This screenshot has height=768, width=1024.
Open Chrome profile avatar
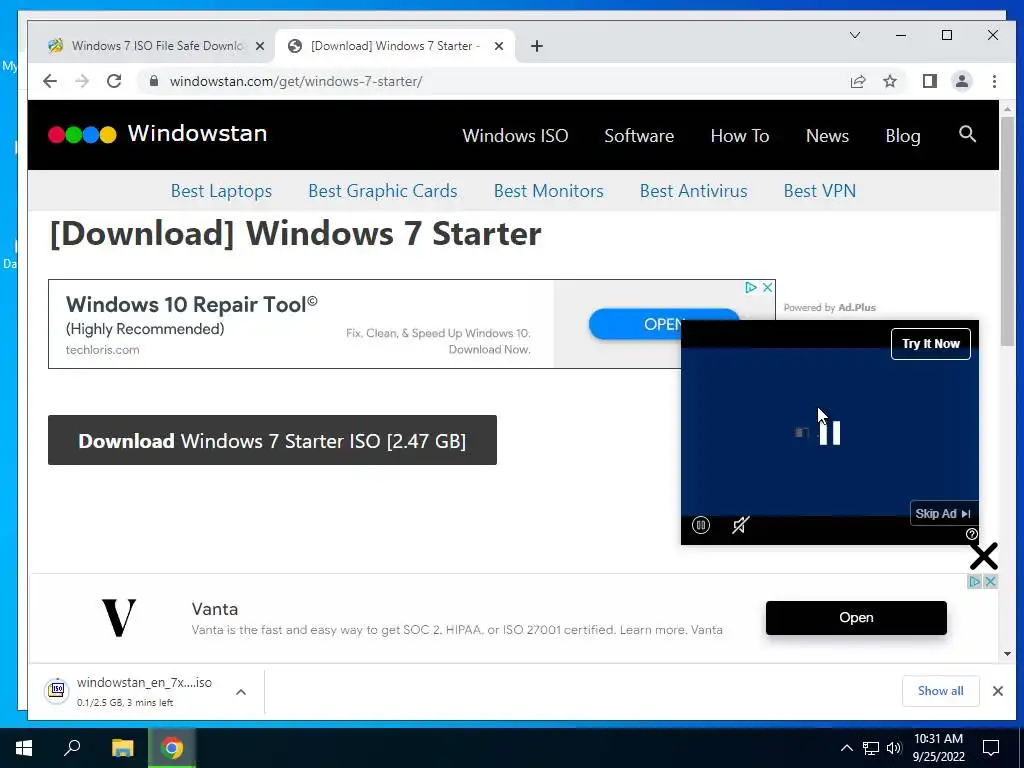click(x=961, y=81)
